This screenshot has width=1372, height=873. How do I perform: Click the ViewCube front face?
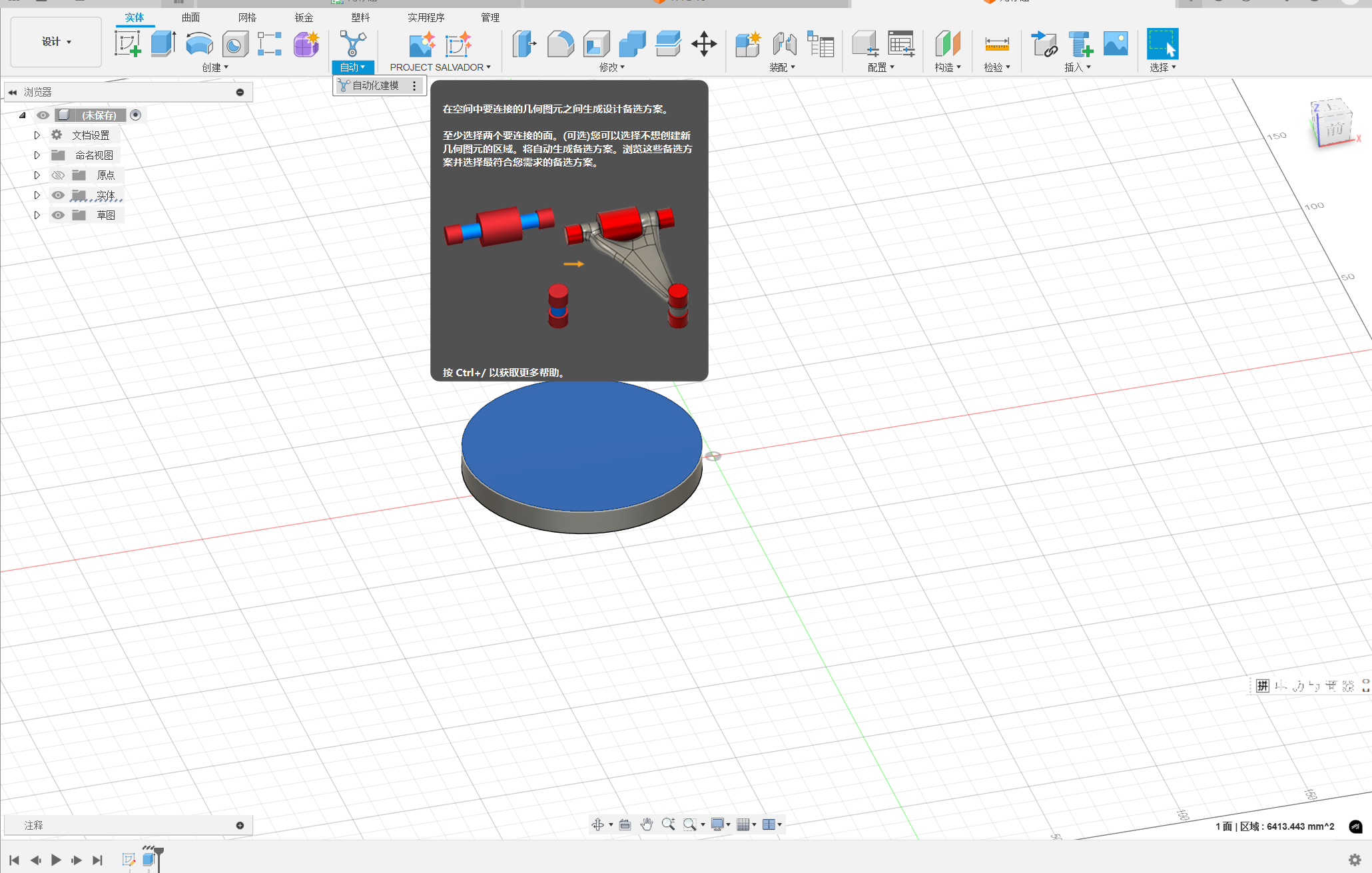point(1335,129)
